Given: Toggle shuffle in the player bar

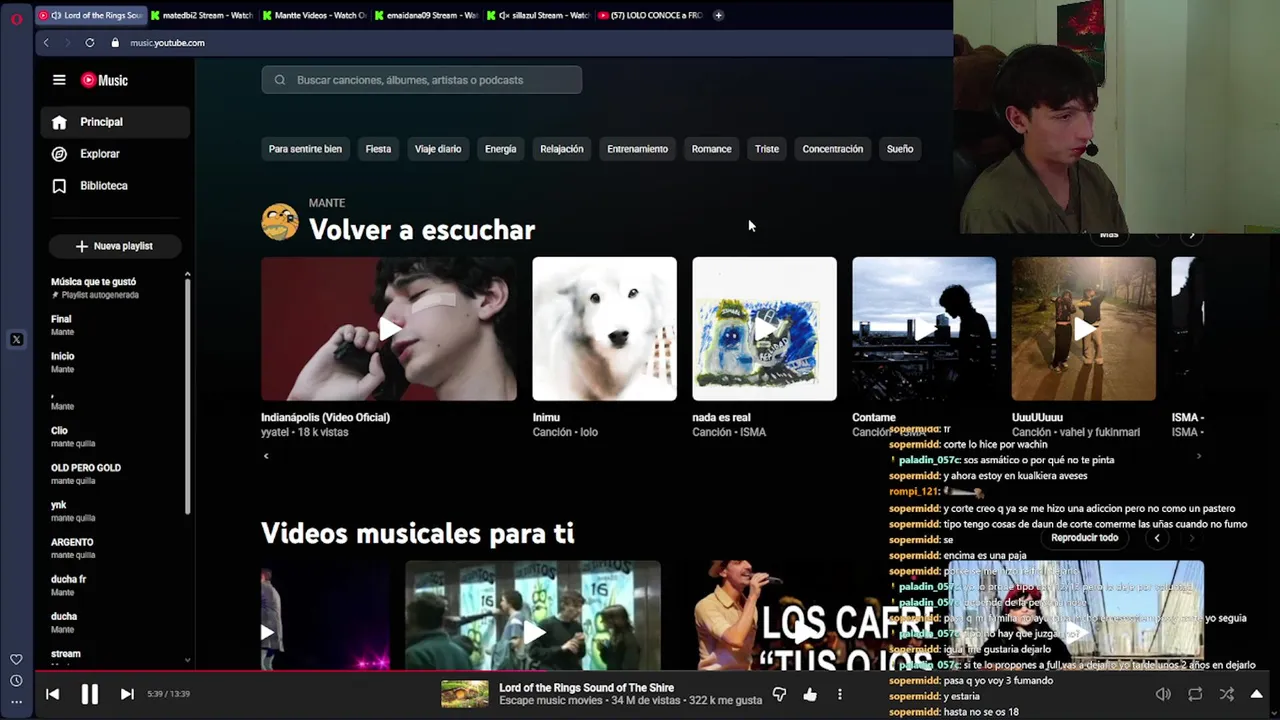Looking at the screenshot, I should (x=1227, y=694).
